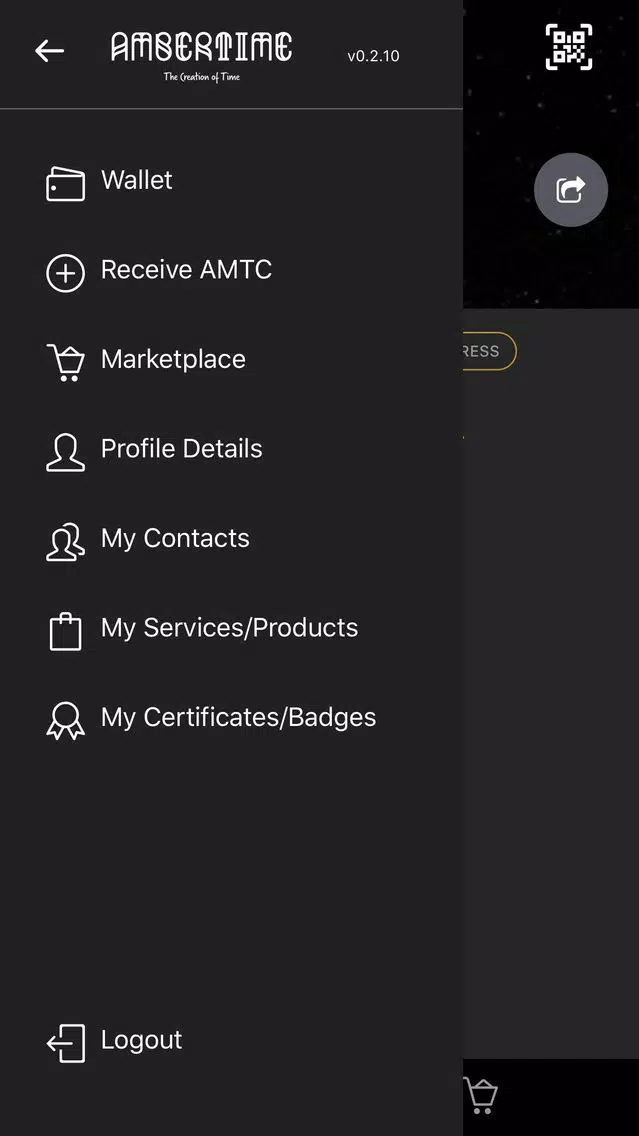Click the shopping cart Marketplace icon
Viewport: 639px width, 1136px height.
click(65, 362)
